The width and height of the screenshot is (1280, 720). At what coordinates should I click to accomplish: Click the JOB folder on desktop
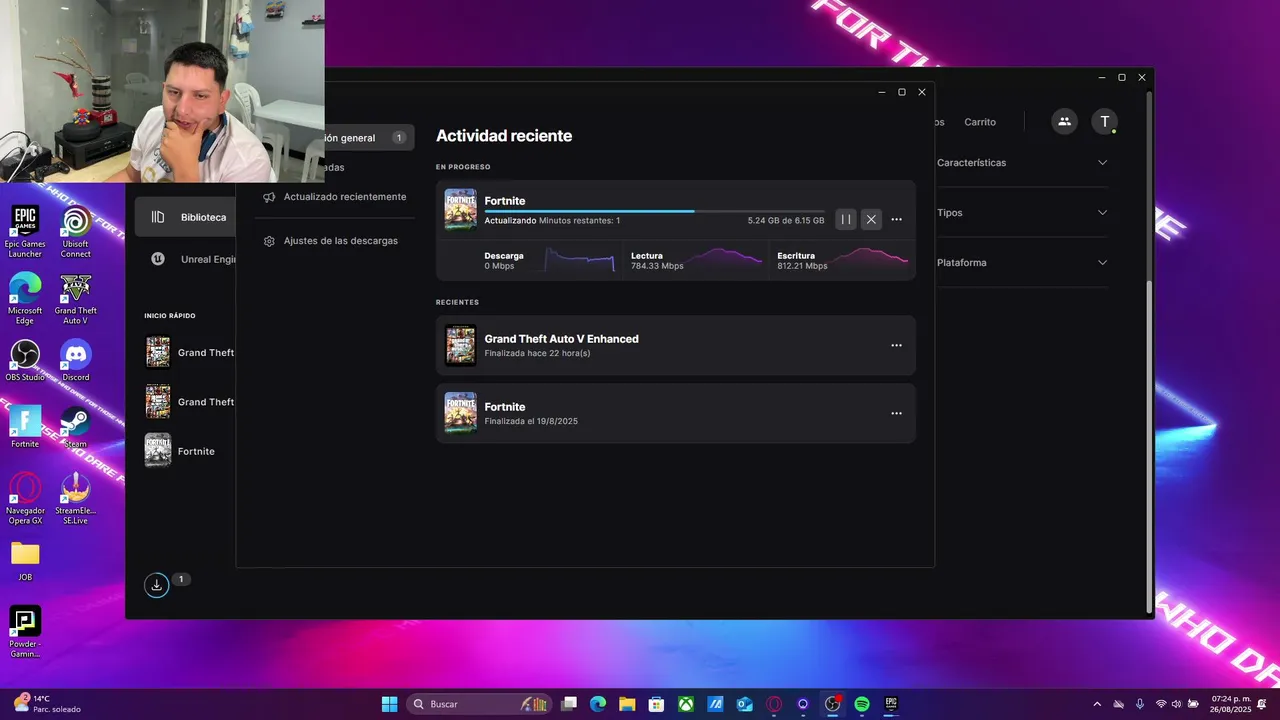point(25,561)
